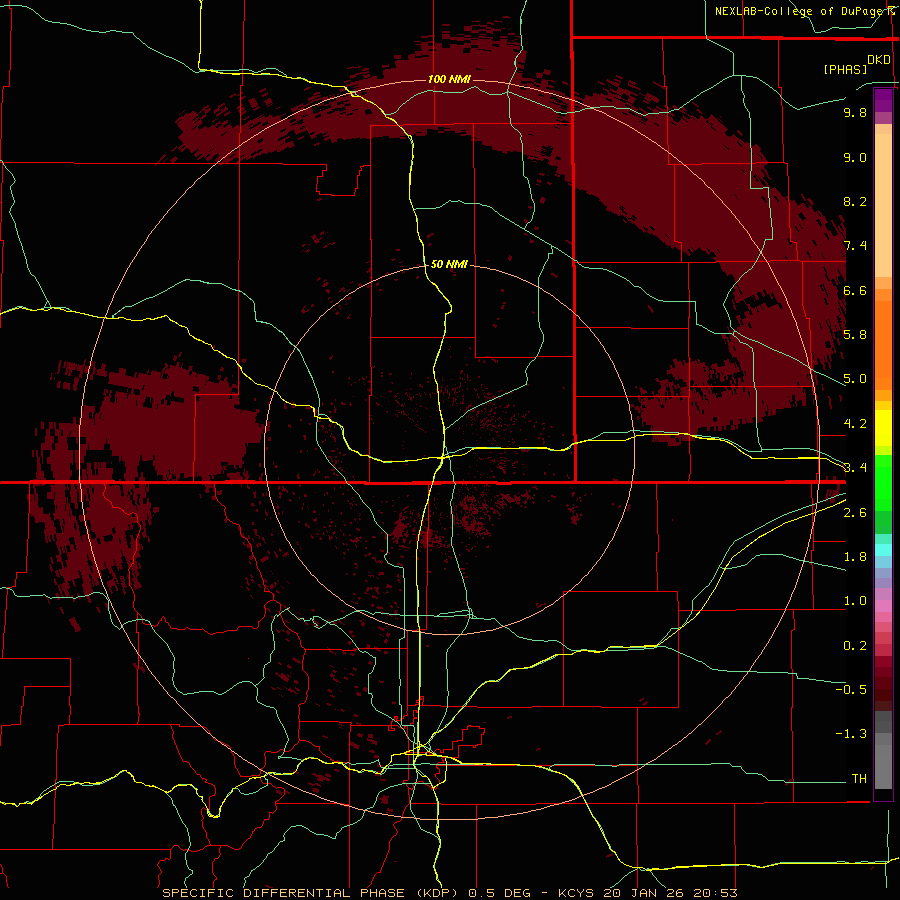Click the 3.4 legend value
This screenshot has height=900, width=900.
tap(855, 468)
